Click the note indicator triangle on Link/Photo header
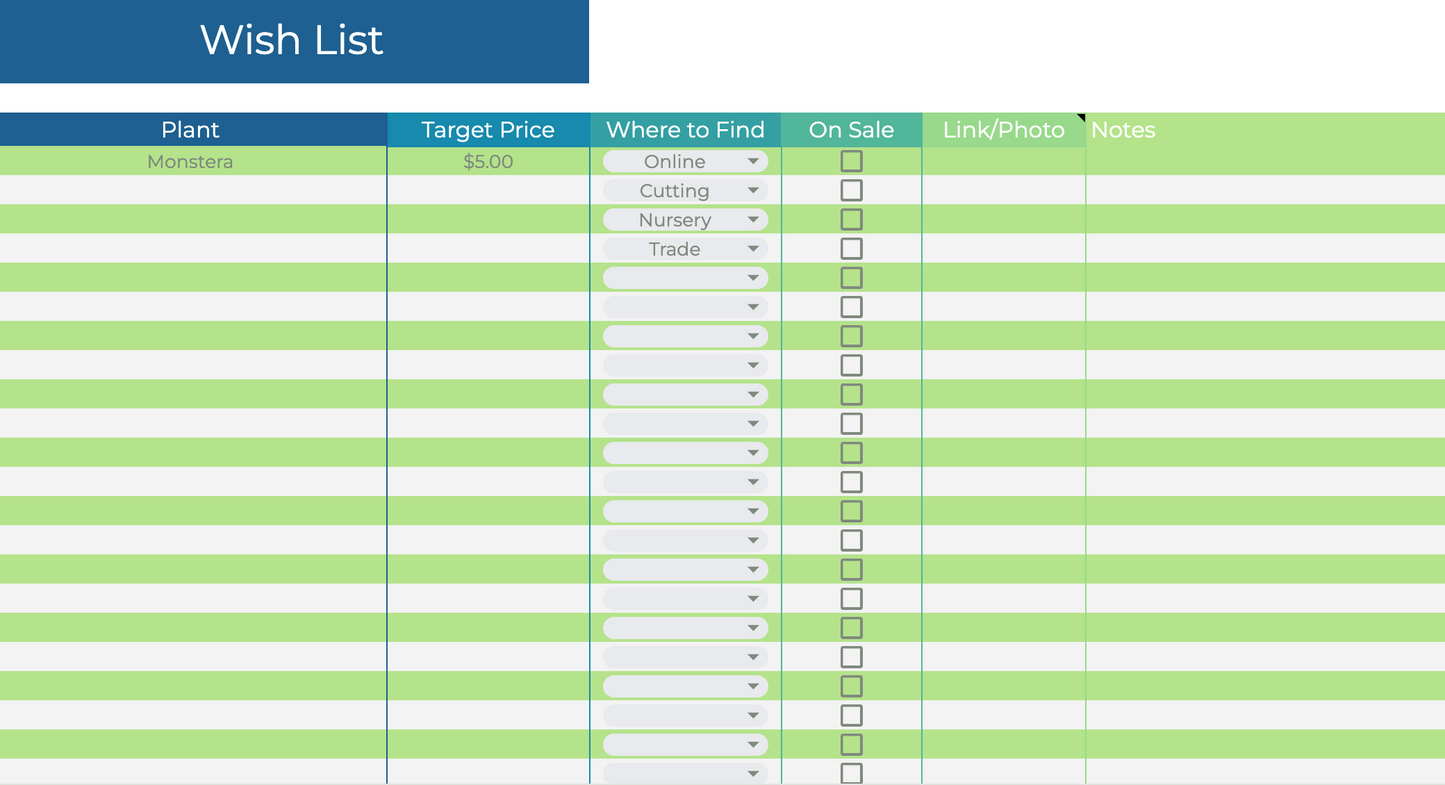1445x785 pixels. click(1081, 118)
